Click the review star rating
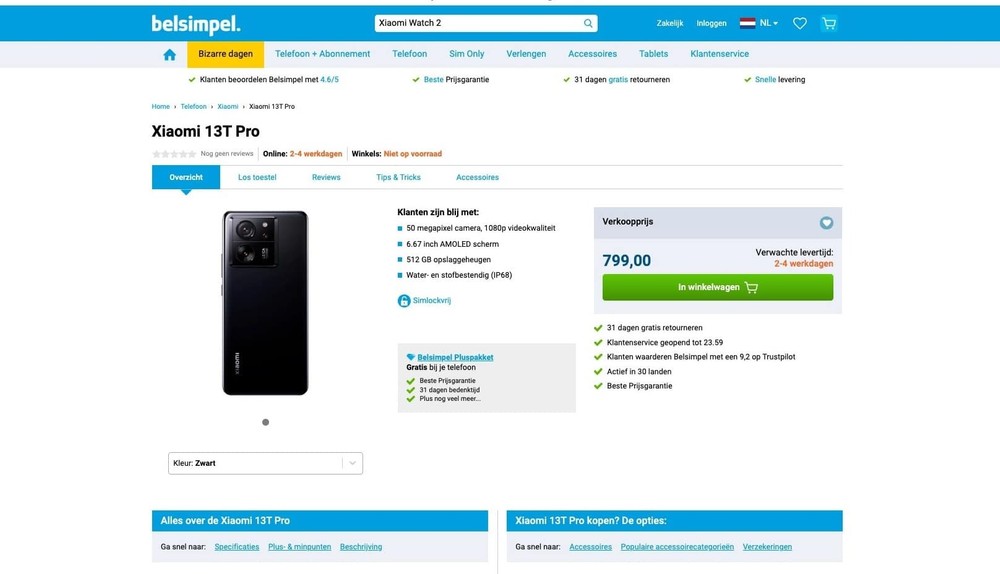 pyautogui.click(x=174, y=154)
